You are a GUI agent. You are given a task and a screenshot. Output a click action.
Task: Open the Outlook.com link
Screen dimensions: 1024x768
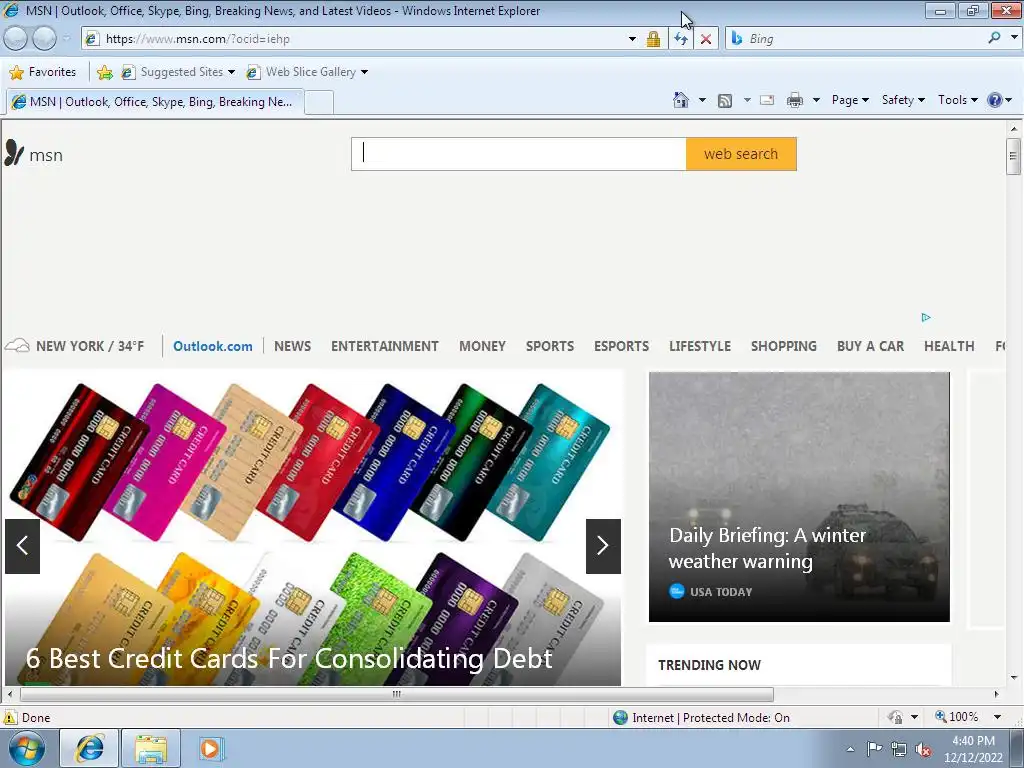tap(213, 346)
